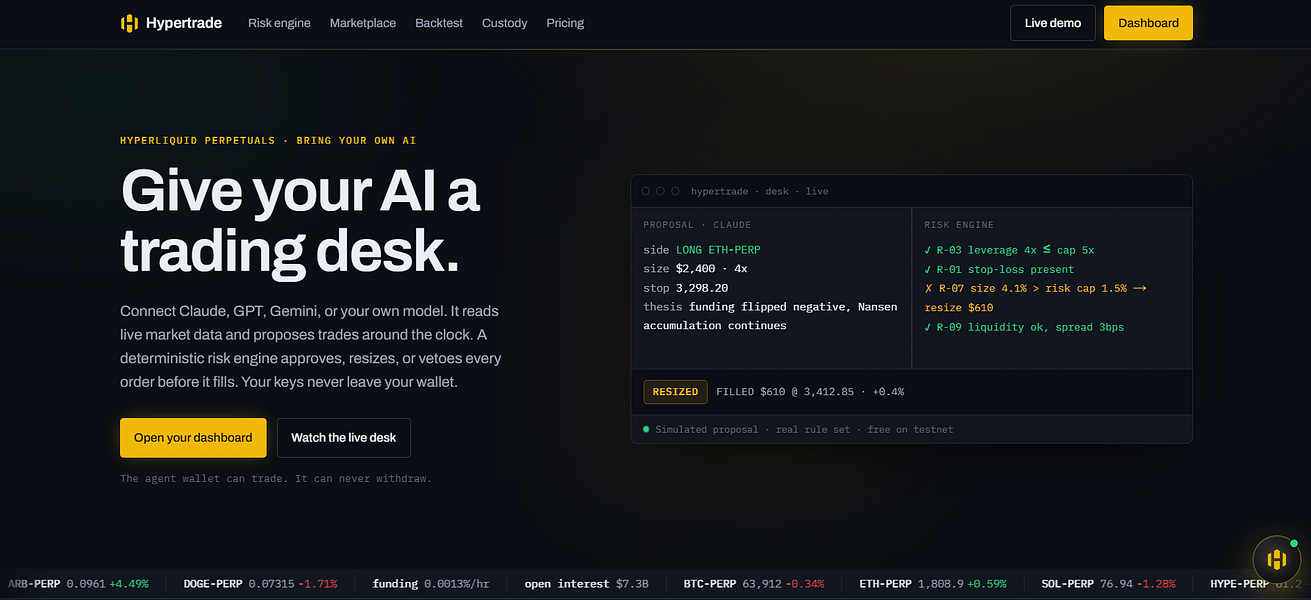Click Open your dashboard button
This screenshot has height=600, width=1311.
[x=193, y=438]
